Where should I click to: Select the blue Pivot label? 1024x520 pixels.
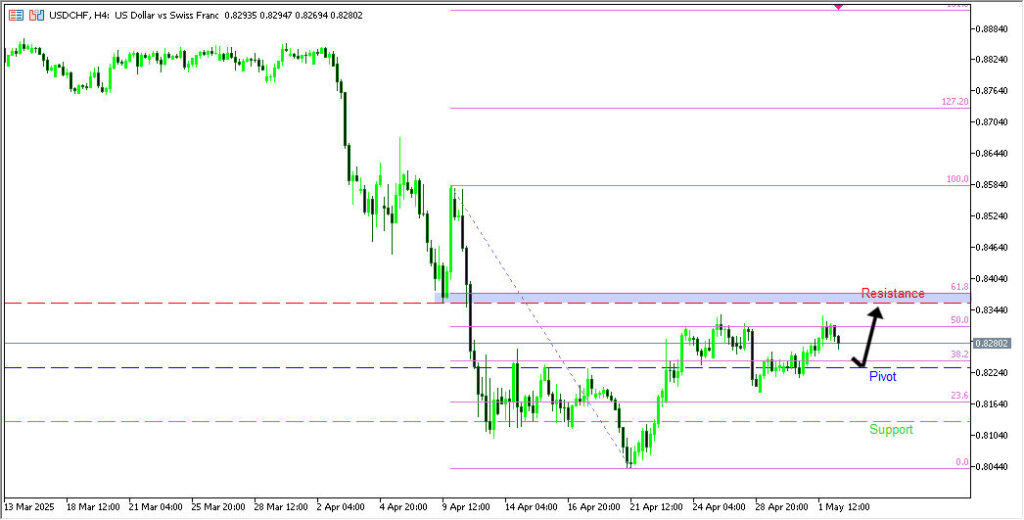882,377
